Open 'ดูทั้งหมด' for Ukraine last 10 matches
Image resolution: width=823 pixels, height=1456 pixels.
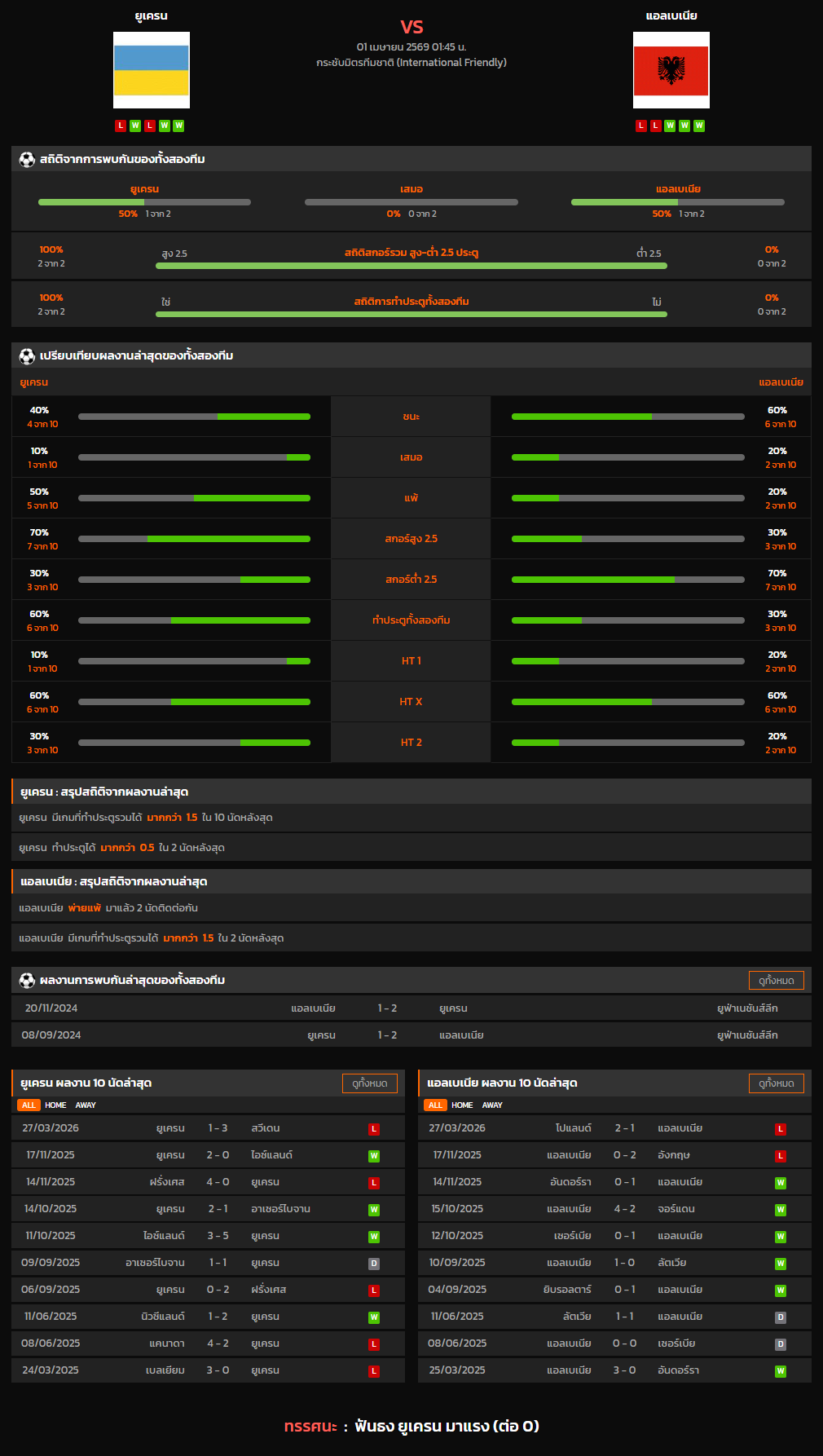370,1083
